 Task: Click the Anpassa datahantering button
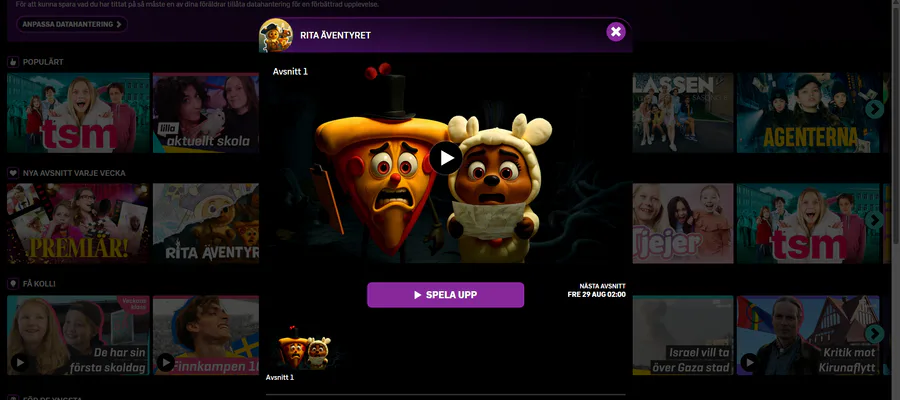point(72,24)
